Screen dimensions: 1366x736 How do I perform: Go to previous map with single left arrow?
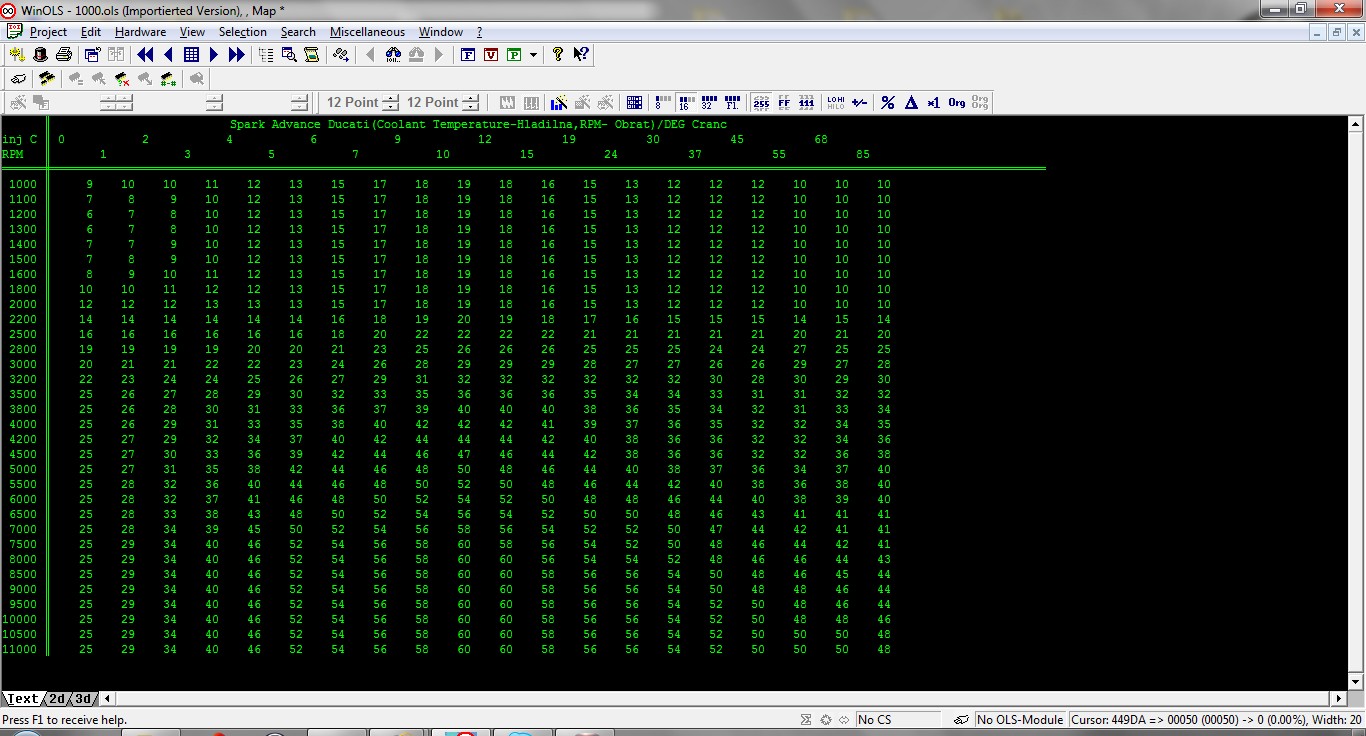point(168,55)
